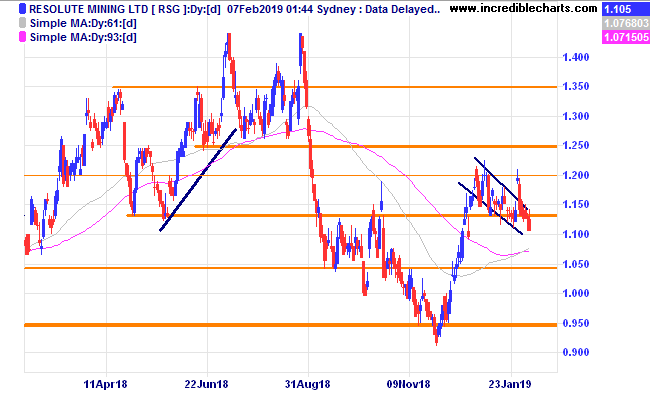This screenshot has height=395, width=651.
Task: Select the RESOLUTE MINING LTD [ RSG ] title text
Action: (106, 9)
